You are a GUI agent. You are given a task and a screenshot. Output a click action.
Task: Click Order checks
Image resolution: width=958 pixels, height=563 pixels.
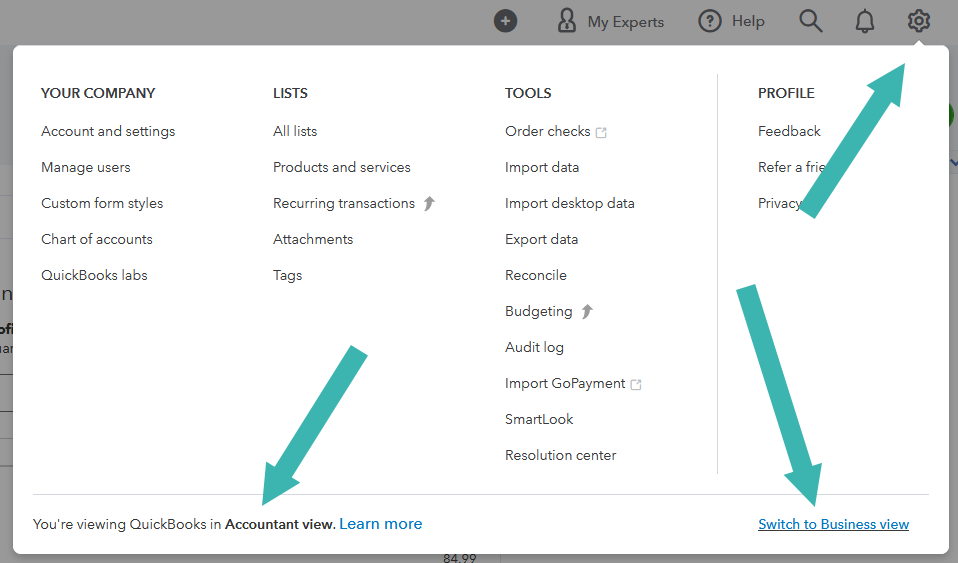pyautogui.click(x=547, y=131)
